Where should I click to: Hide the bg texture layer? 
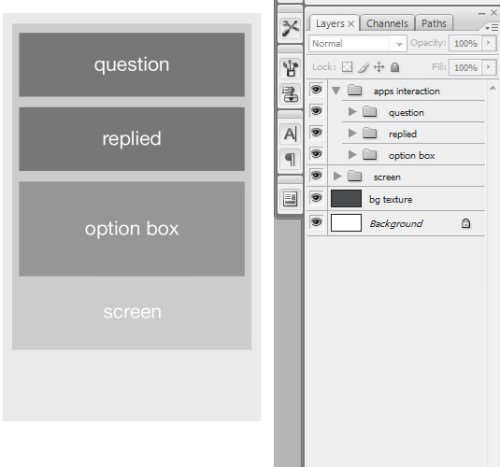click(x=316, y=198)
